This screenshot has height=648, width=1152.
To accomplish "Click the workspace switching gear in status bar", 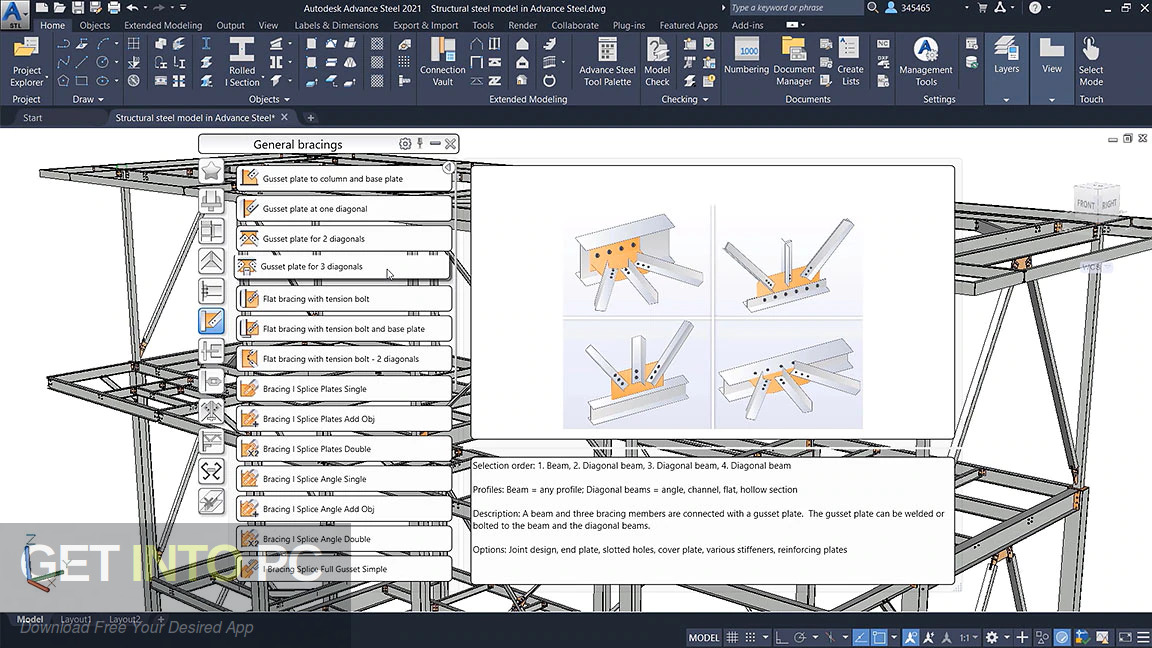I will 992,637.
